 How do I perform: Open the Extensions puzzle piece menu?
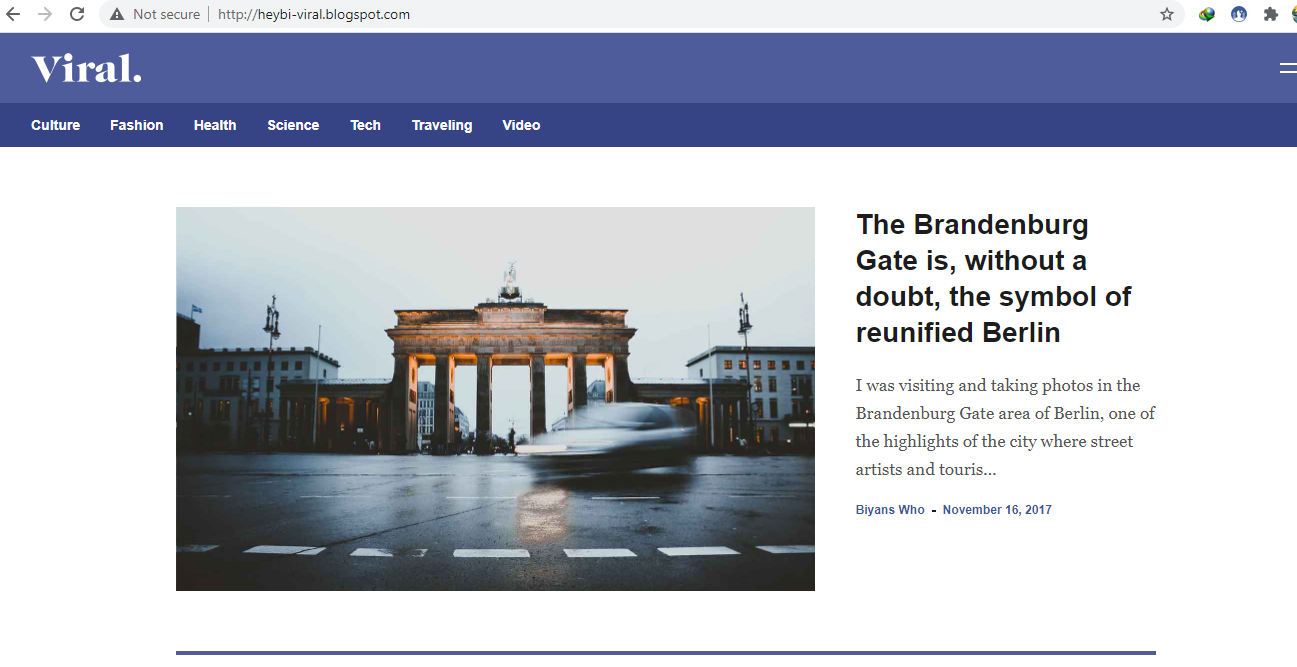point(1271,14)
